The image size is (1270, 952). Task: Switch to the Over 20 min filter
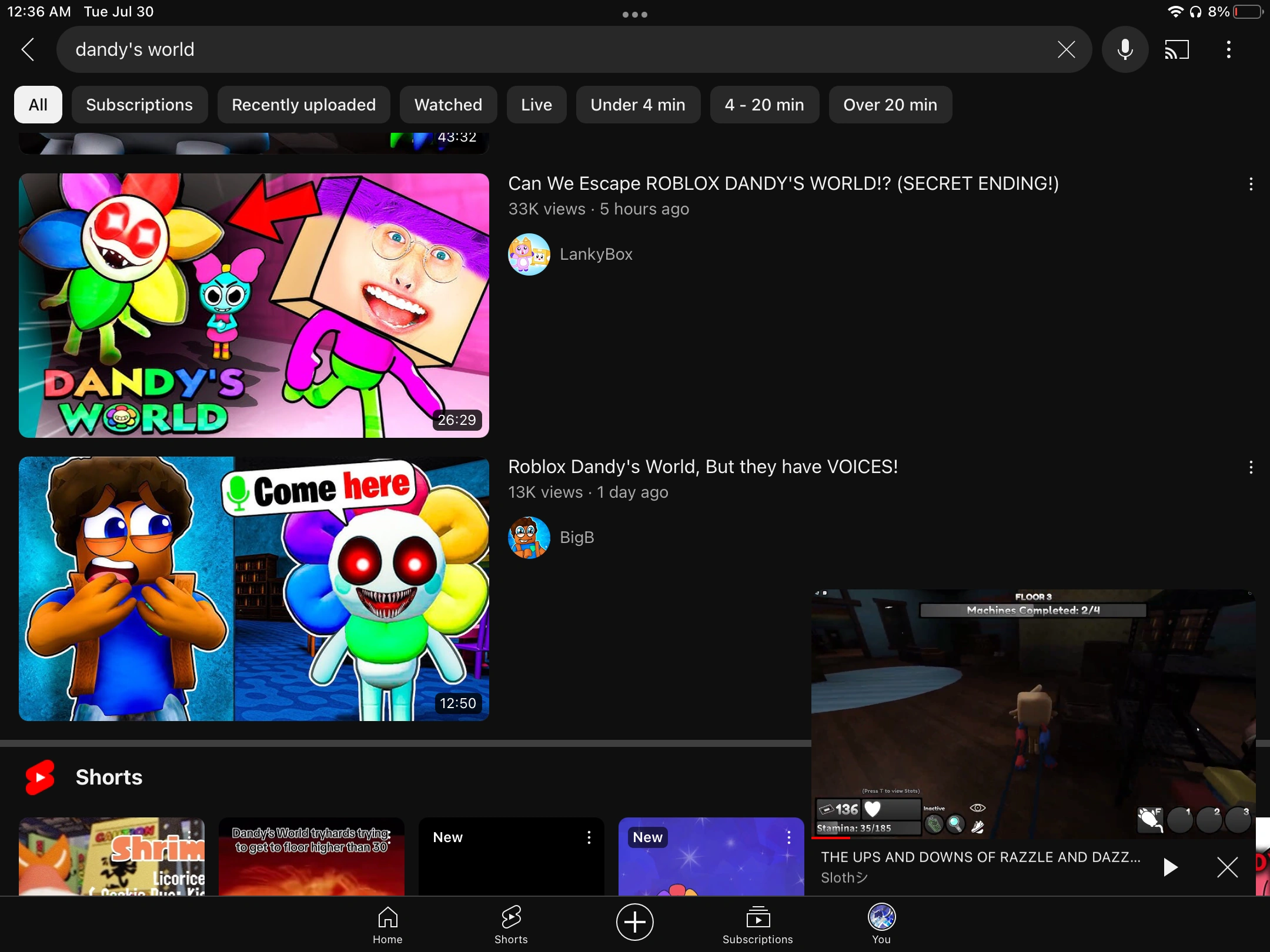click(890, 105)
